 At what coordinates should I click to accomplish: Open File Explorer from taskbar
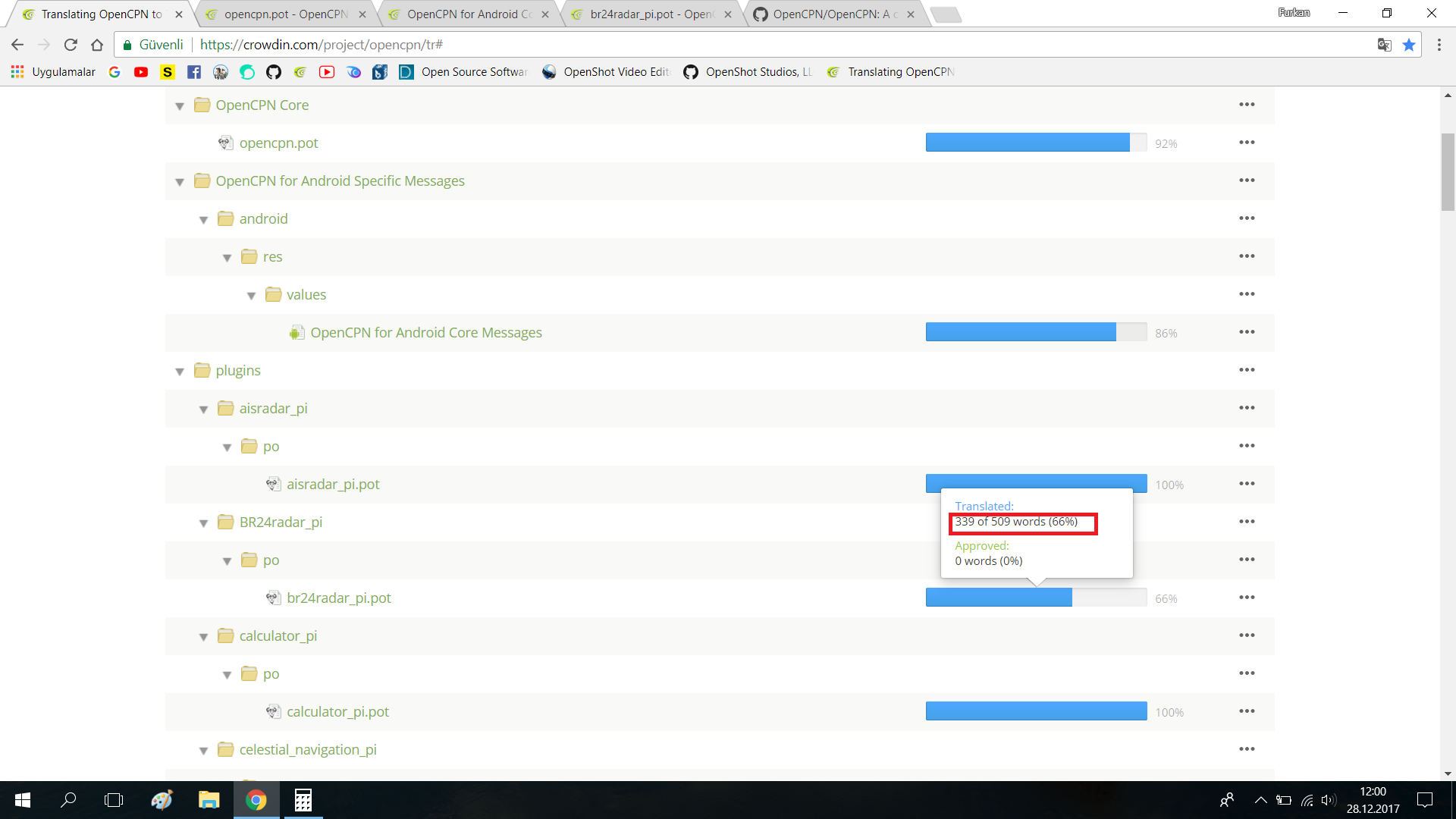209,800
